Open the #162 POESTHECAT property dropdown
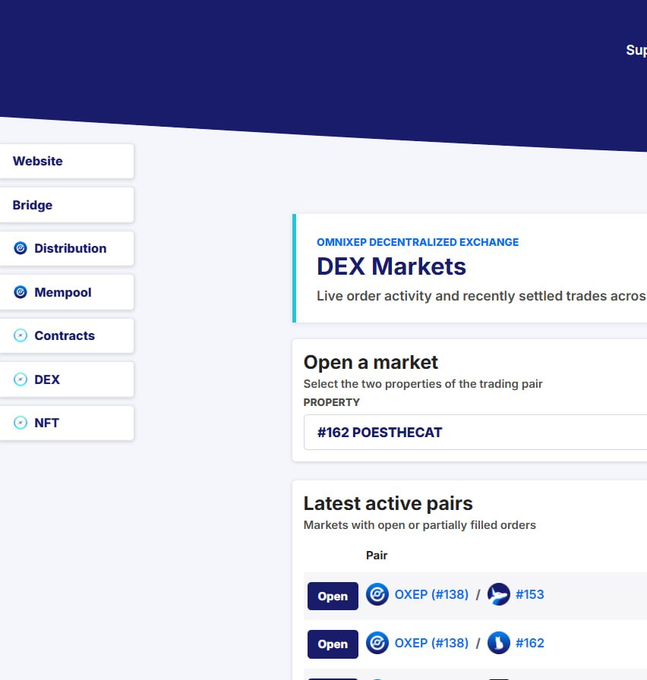The width and height of the screenshot is (647, 680). click(x=475, y=432)
